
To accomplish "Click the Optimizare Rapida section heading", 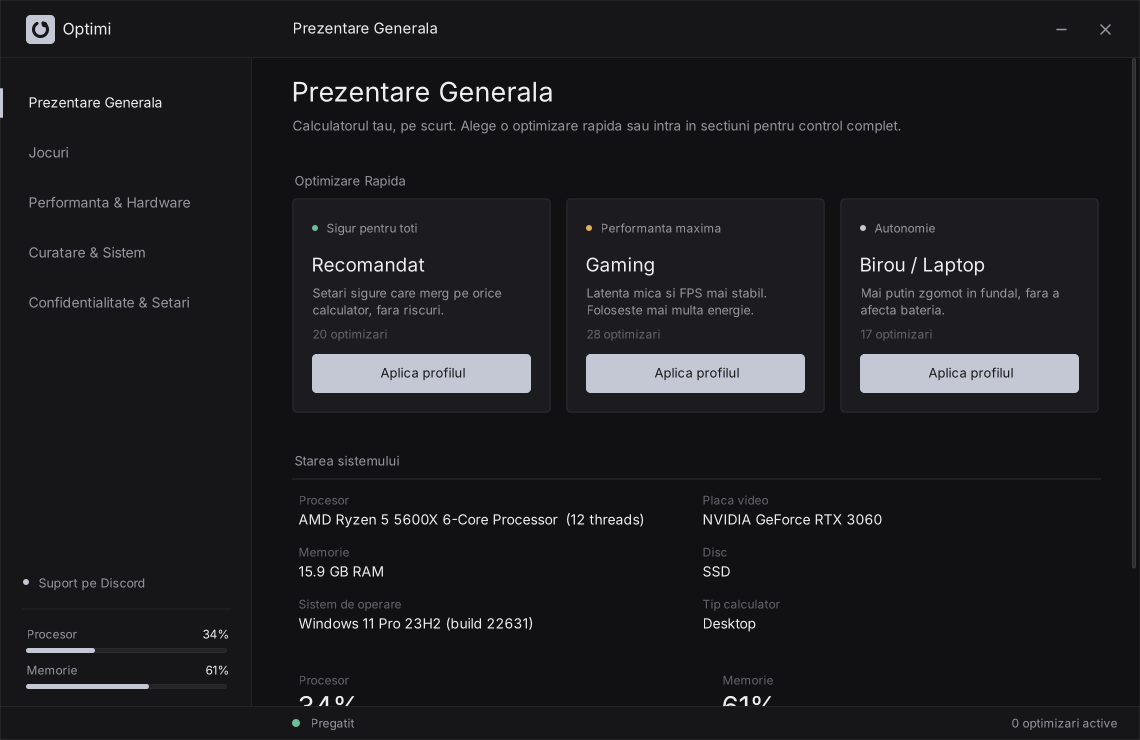I will point(350,181).
